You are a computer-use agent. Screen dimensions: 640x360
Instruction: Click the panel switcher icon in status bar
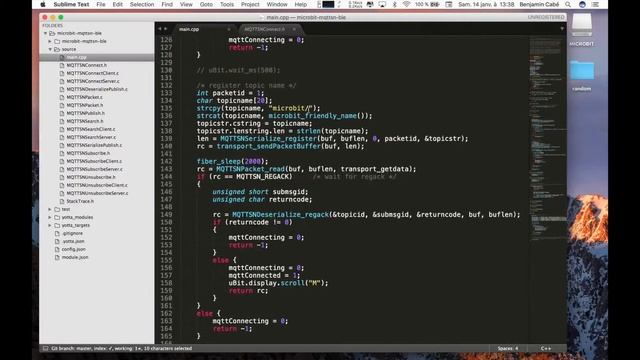[x=46, y=348]
